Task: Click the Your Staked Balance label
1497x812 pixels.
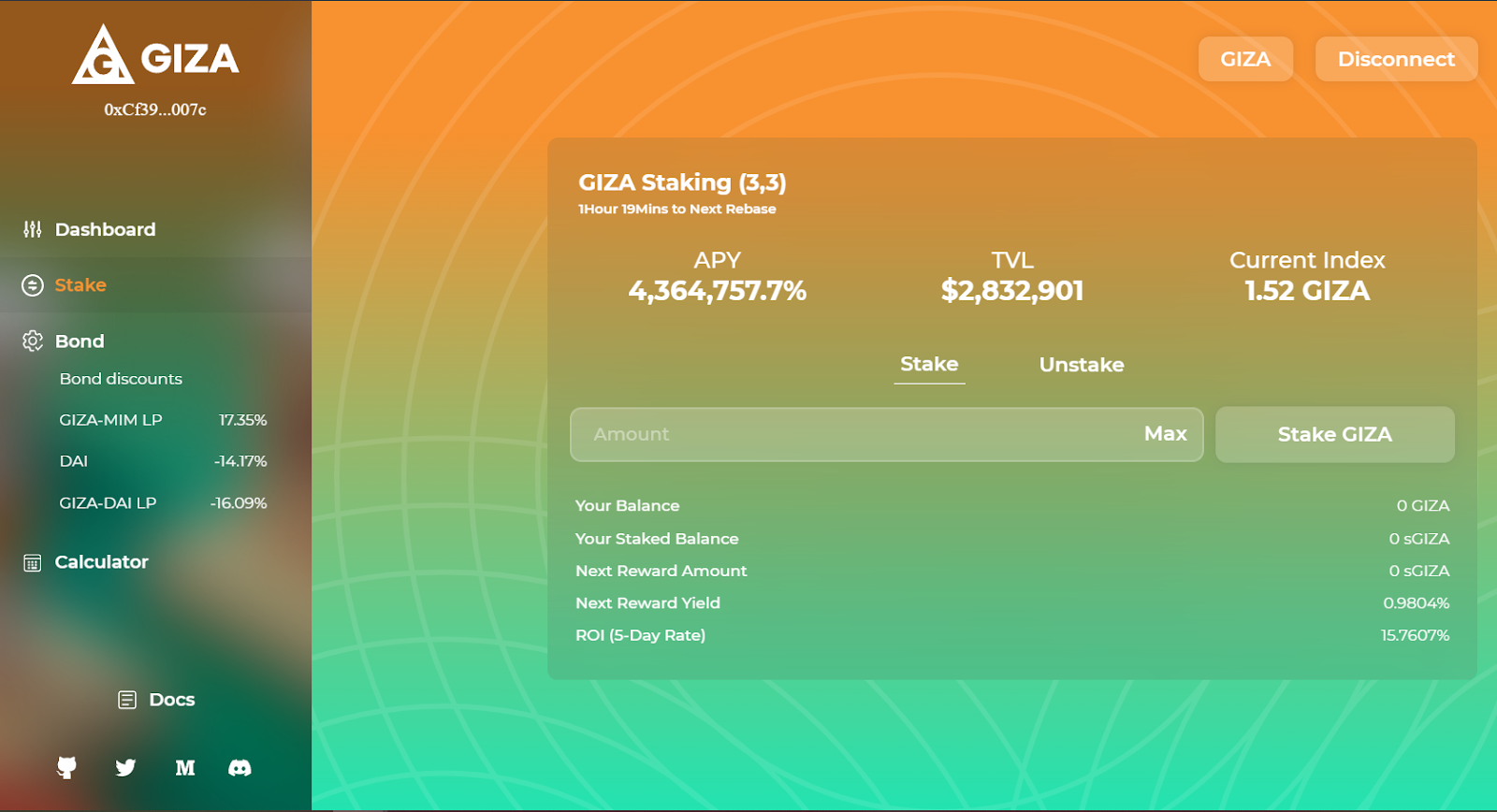Action: (x=657, y=539)
